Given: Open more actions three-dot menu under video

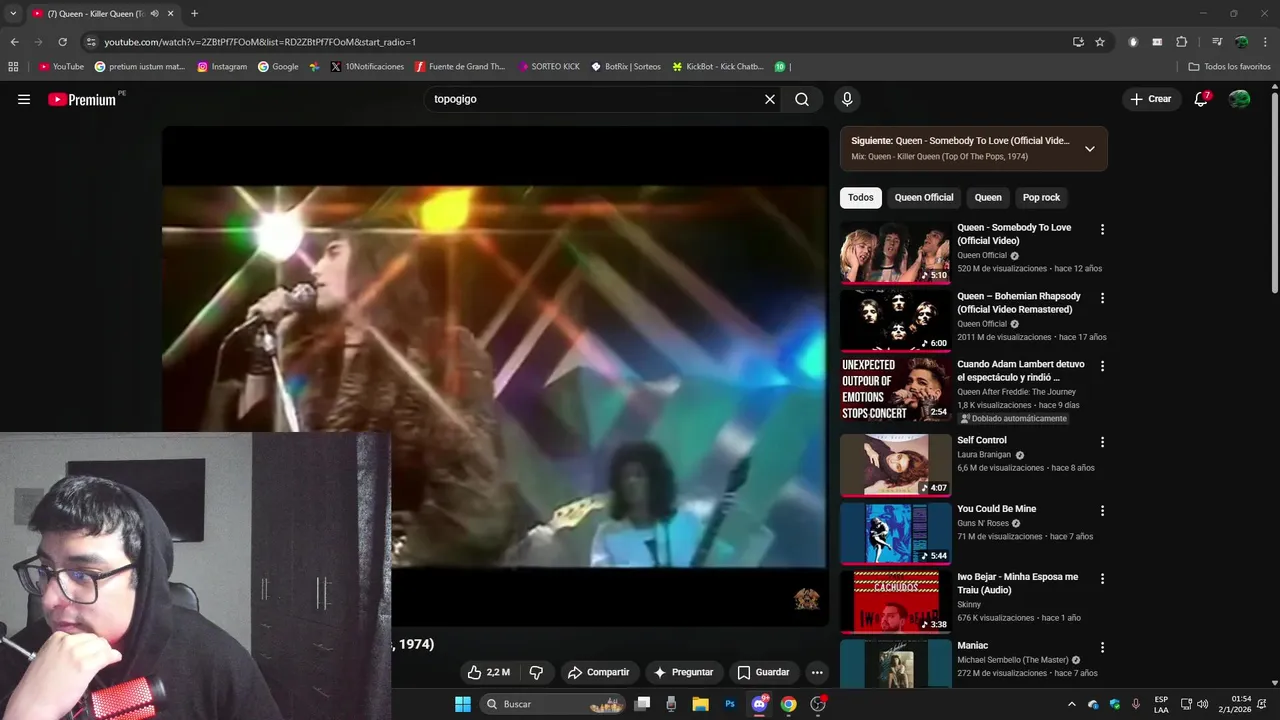Looking at the screenshot, I should (x=817, y=672).
